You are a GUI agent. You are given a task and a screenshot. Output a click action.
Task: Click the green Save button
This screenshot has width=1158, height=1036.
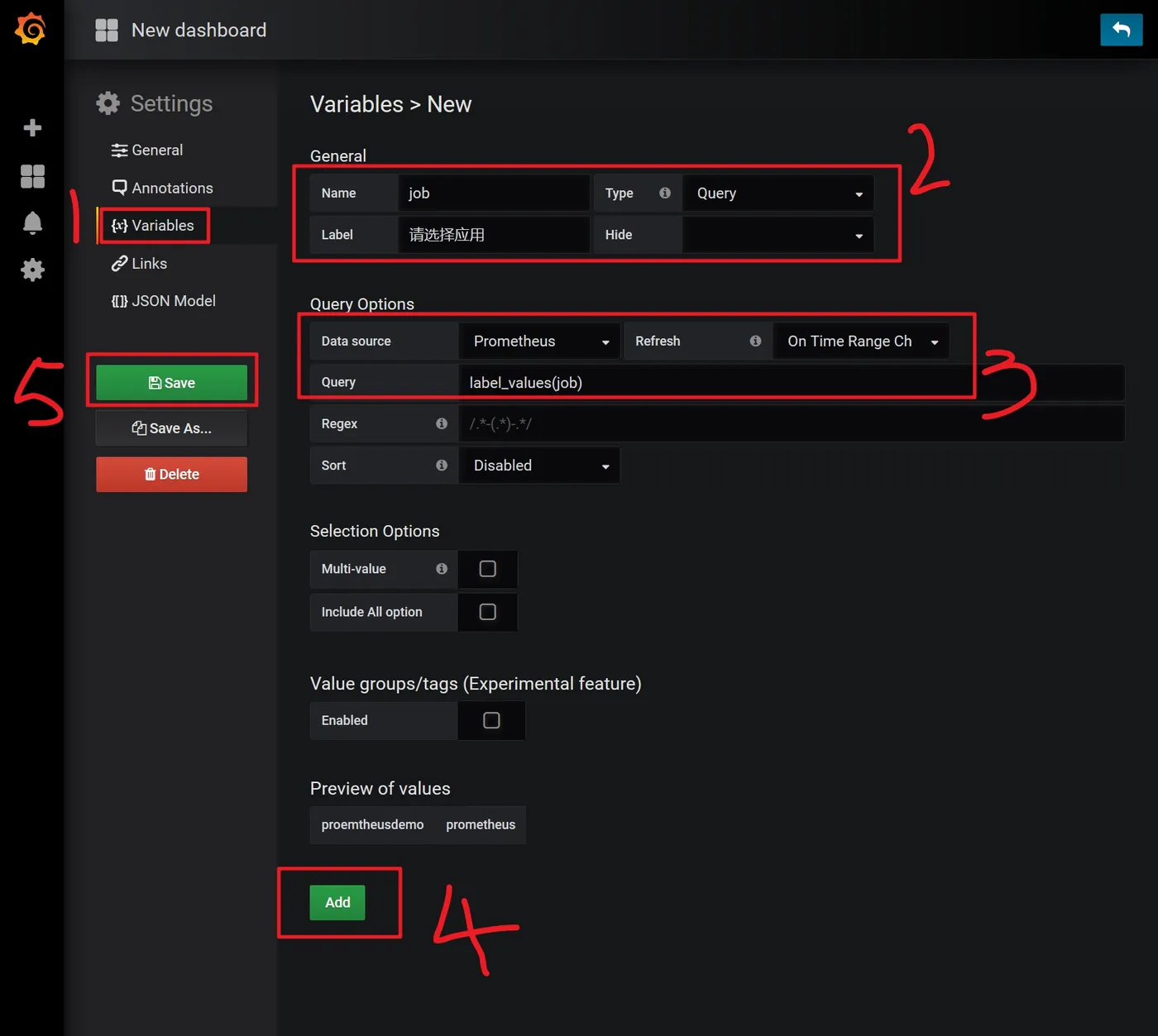pyautogui.click(x=171, y=383)
